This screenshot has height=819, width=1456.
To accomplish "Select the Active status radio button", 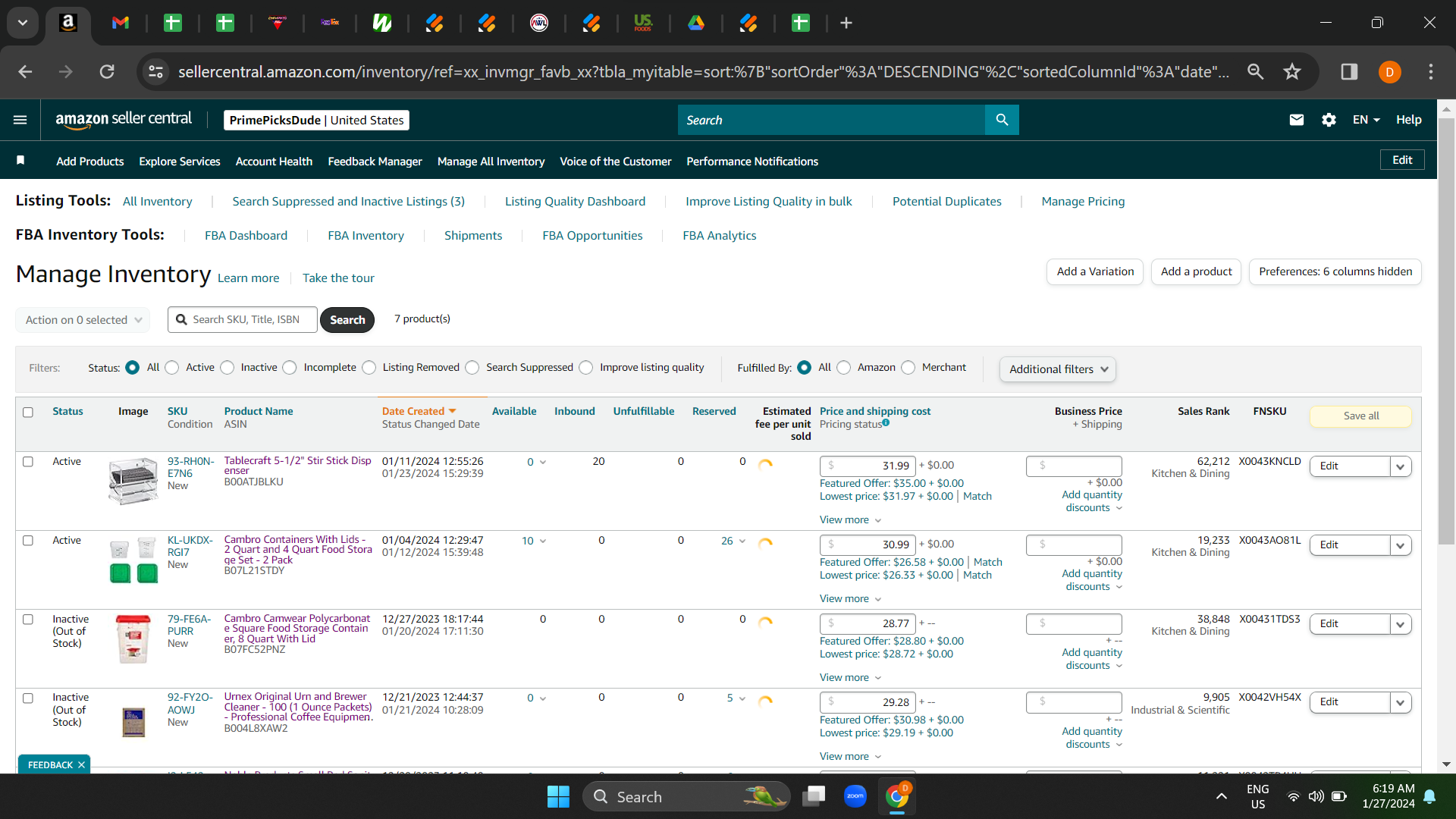I will point(172,368).
